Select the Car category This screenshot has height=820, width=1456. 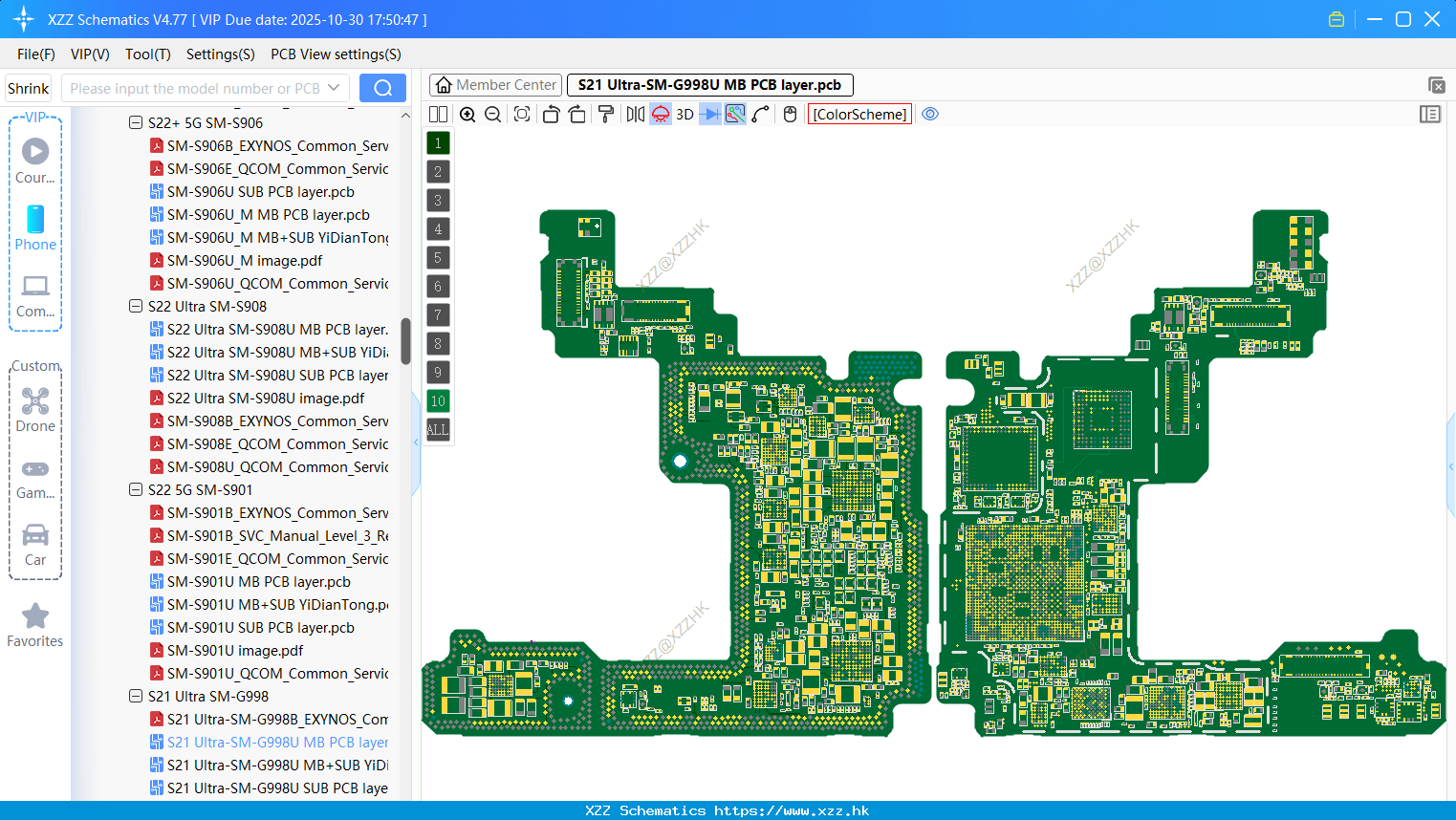[35, 545]
